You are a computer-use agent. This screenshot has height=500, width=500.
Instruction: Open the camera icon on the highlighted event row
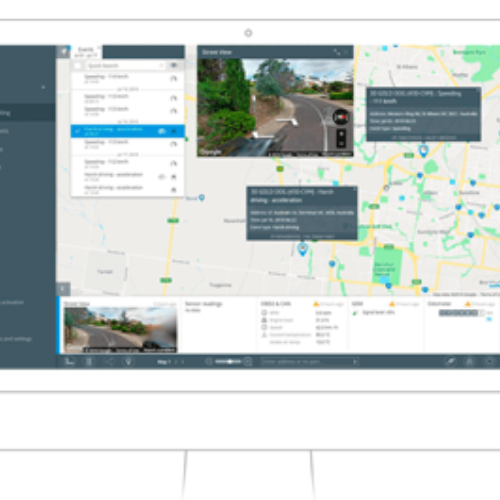point(162,131)
